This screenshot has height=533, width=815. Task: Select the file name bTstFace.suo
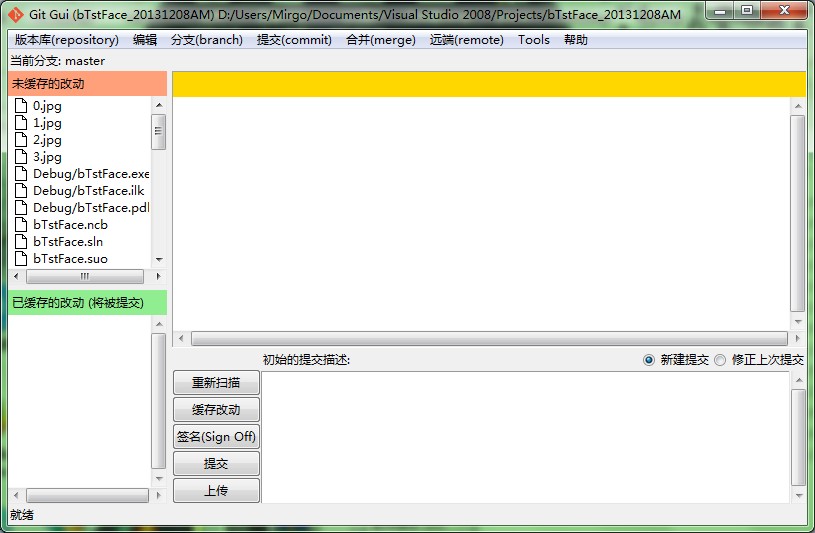click(x=70, y=259)
